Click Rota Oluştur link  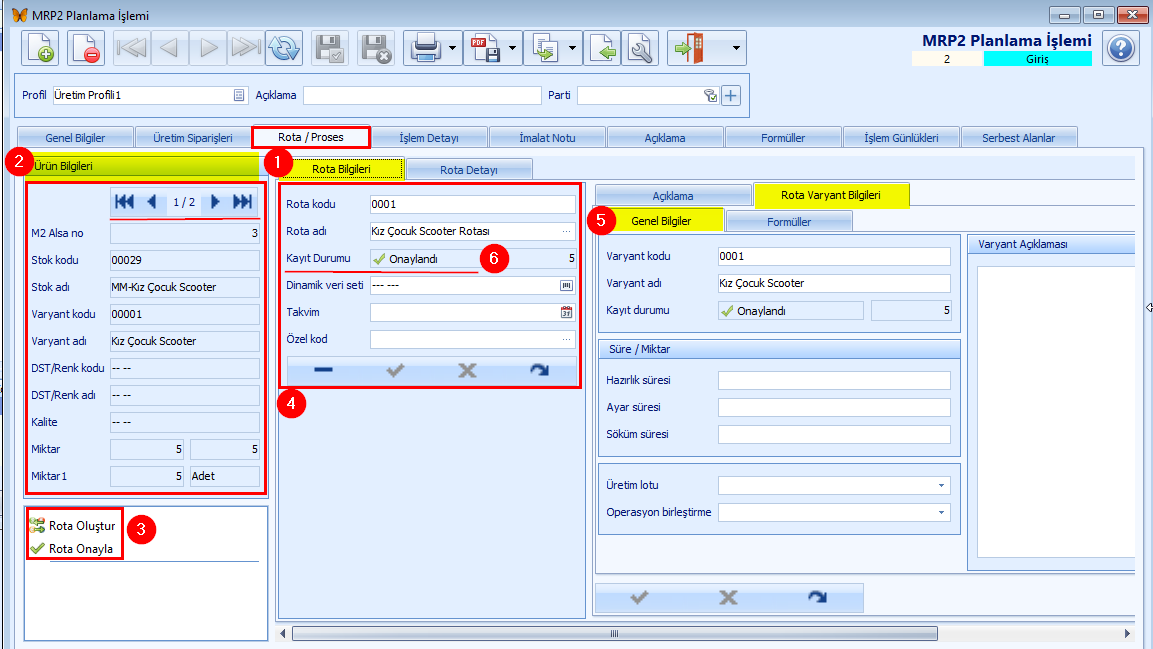82,525
